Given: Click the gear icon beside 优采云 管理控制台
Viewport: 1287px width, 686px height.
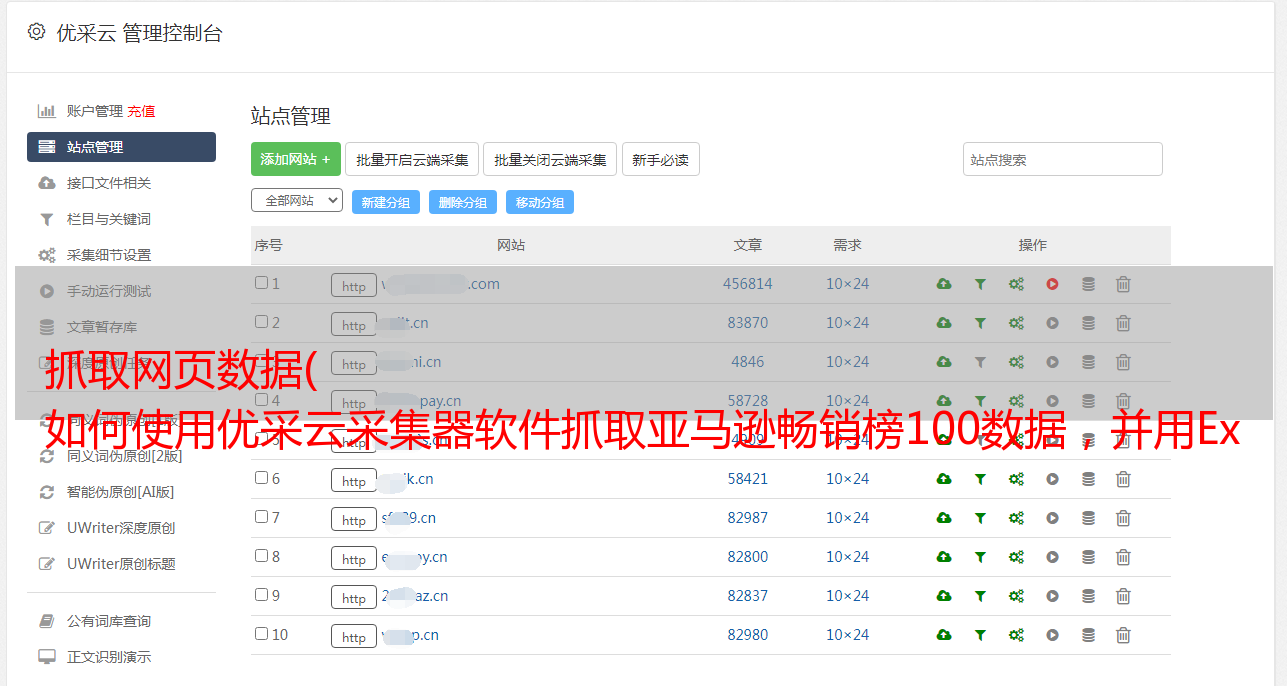Looking at the screenshot, I should point(37,32).
